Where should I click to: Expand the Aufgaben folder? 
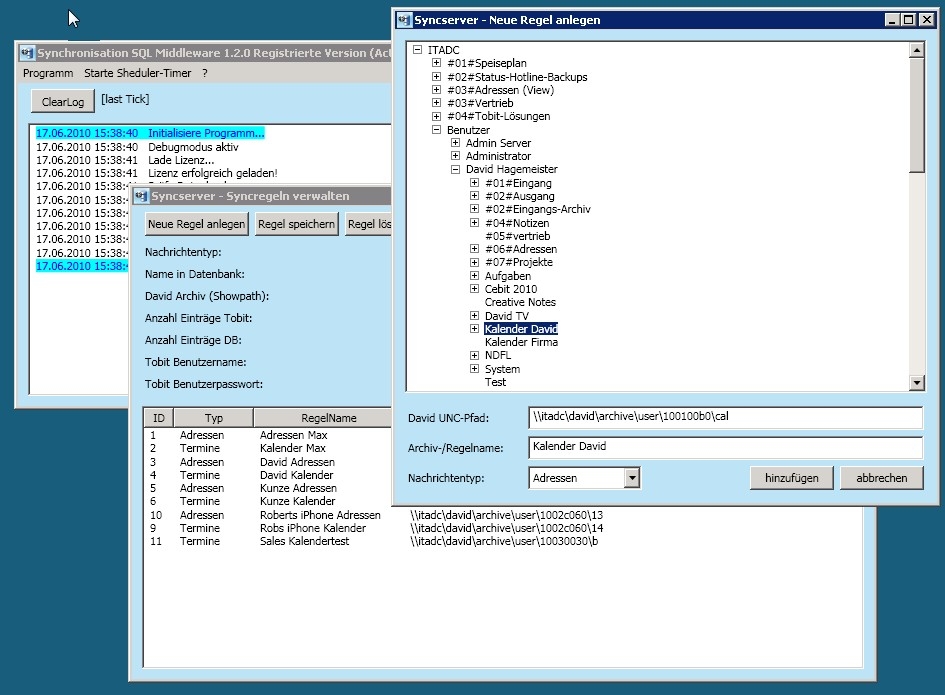474,275
